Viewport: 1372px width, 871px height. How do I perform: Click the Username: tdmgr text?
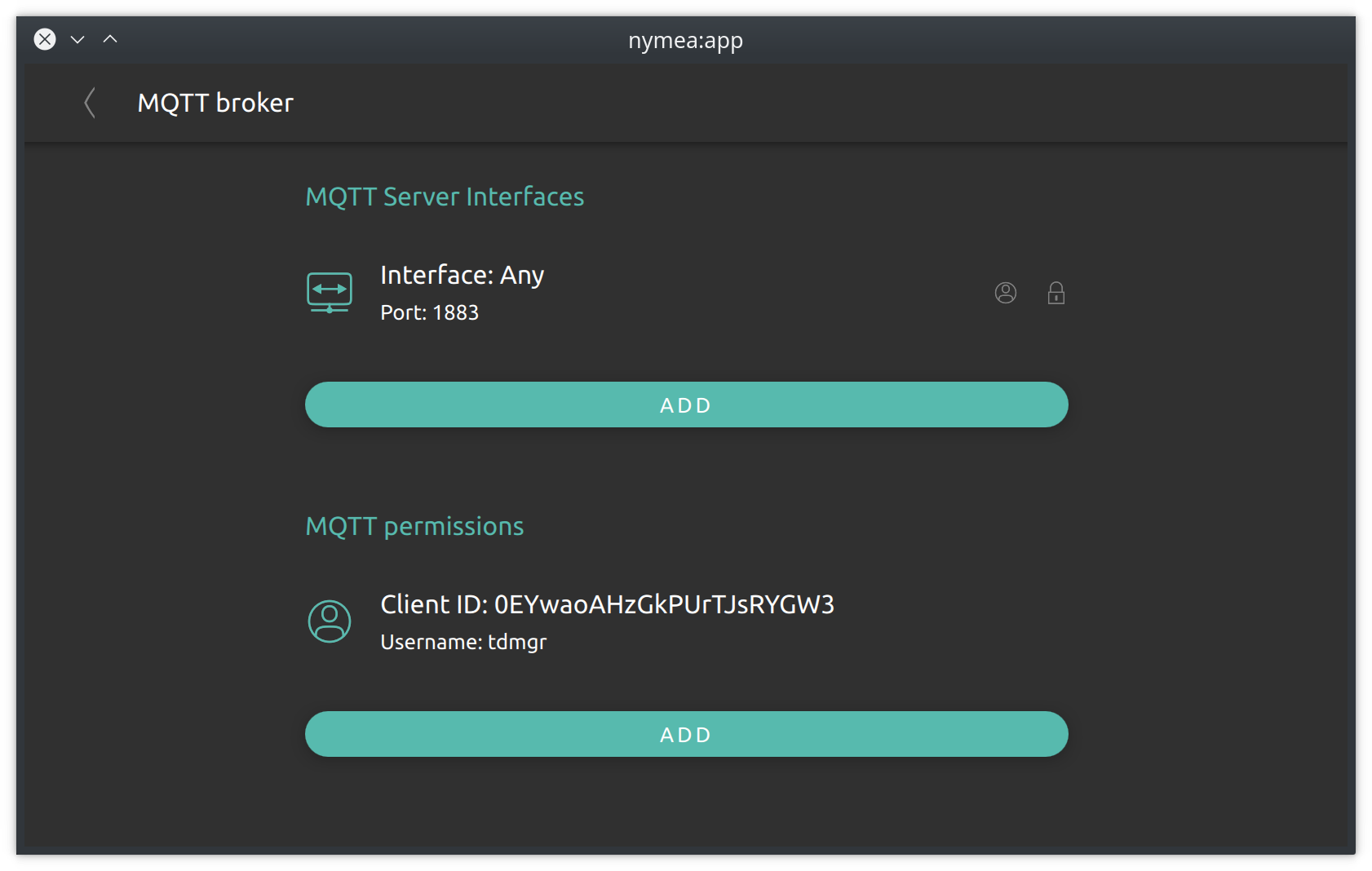point(463,642)
